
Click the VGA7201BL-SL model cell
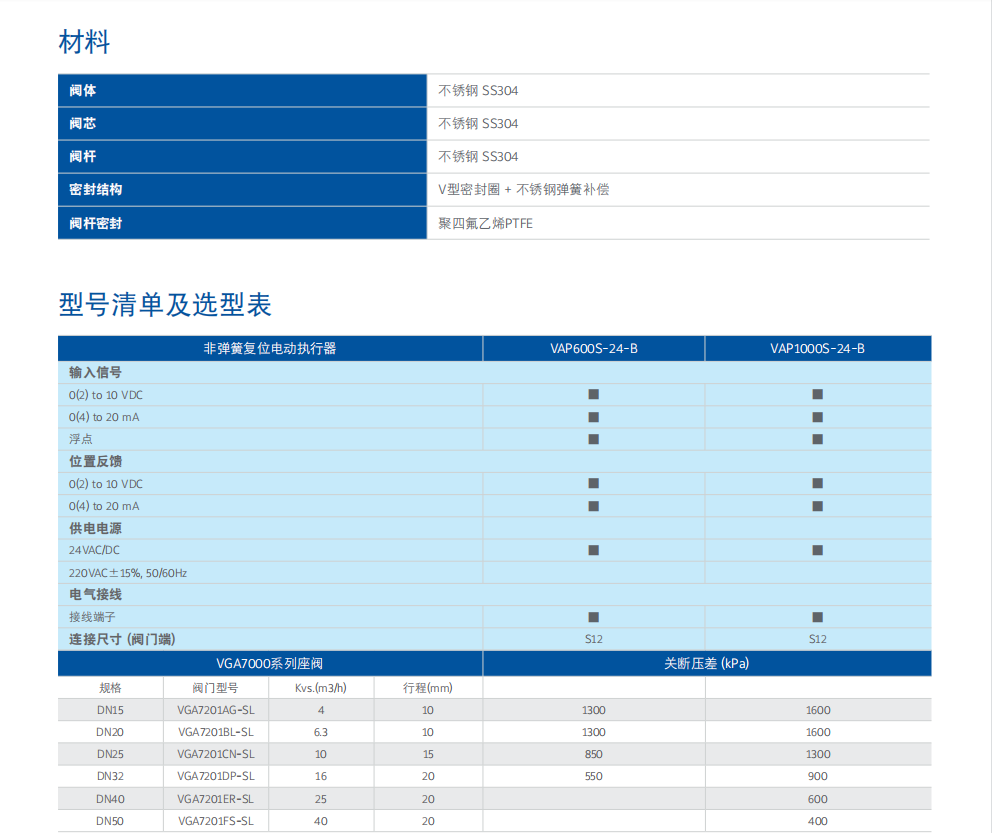click(x=216, y=732)
